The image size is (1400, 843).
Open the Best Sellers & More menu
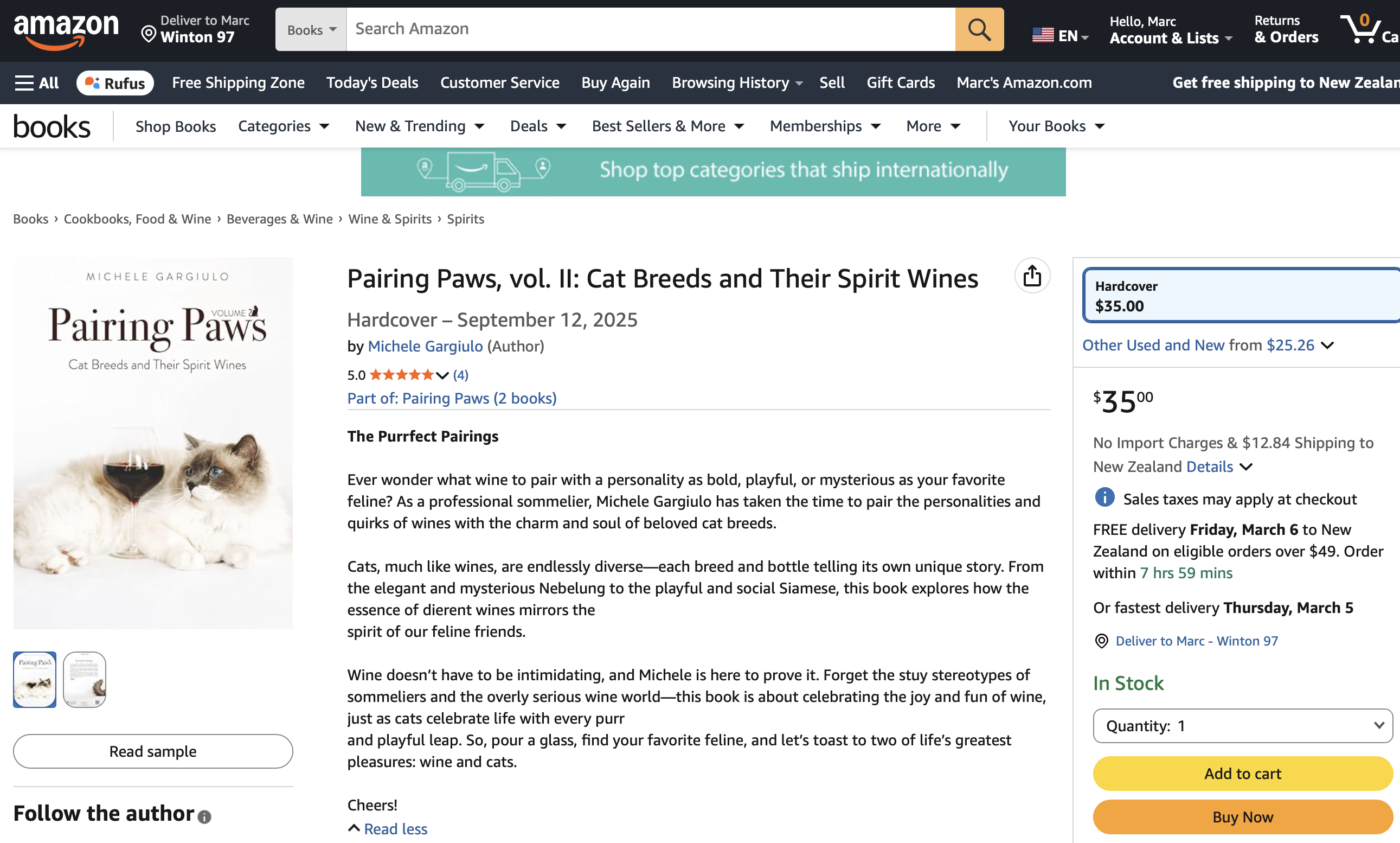(x=667, y=126)
